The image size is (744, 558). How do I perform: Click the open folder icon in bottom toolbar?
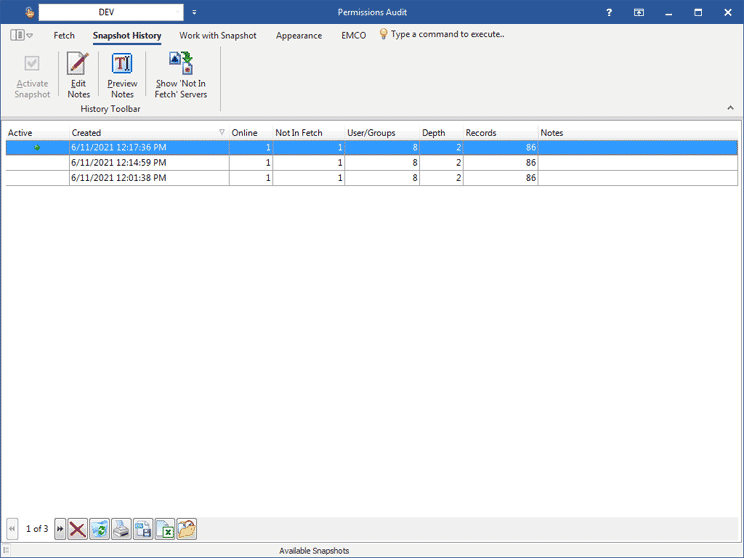tap(187, 529)
